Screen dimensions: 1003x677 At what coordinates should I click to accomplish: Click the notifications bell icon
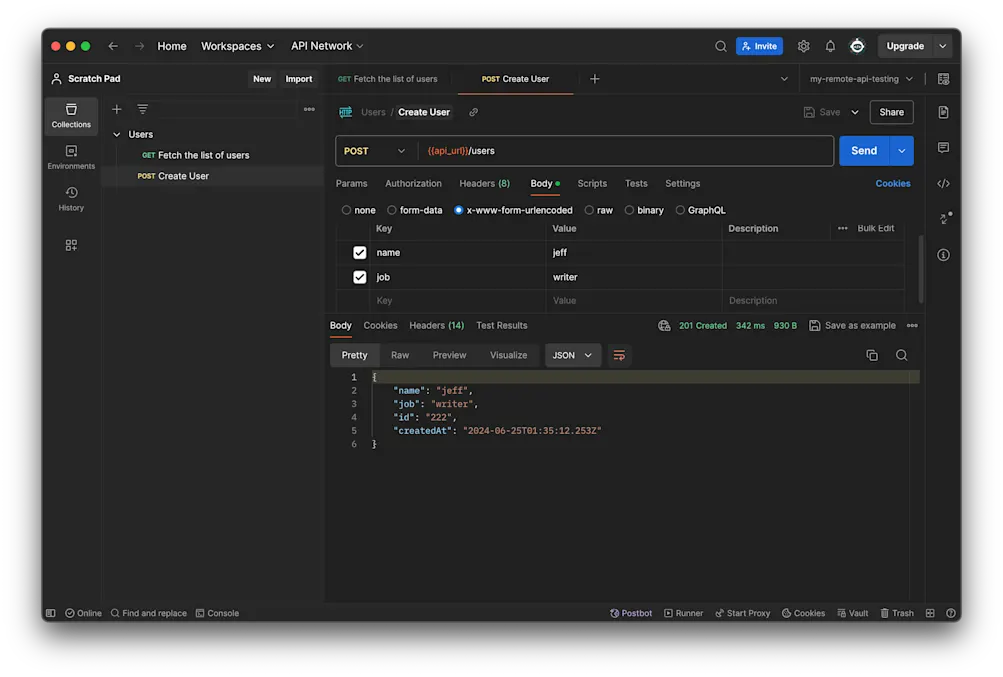pyautogui.click(x=830, y=46)
